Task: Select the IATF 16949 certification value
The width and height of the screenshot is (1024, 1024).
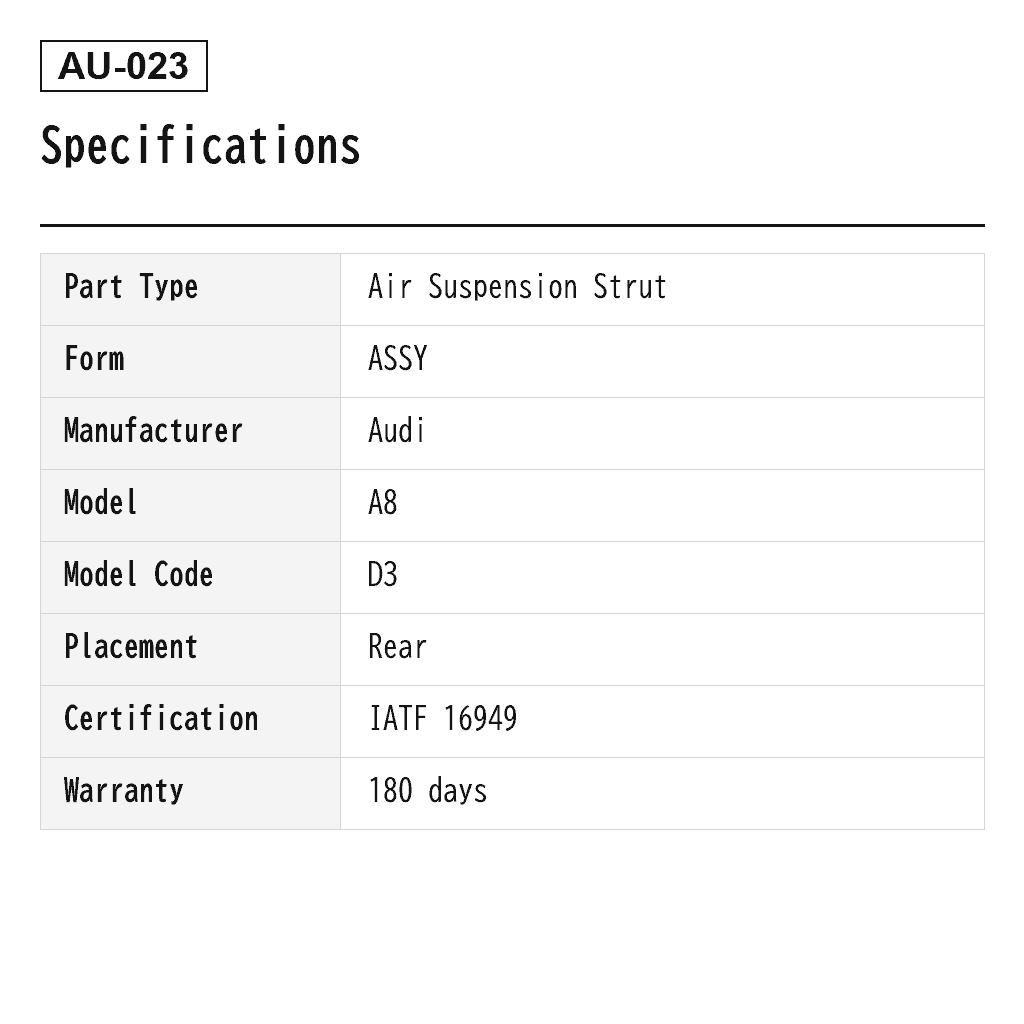Action: [443, 718]
